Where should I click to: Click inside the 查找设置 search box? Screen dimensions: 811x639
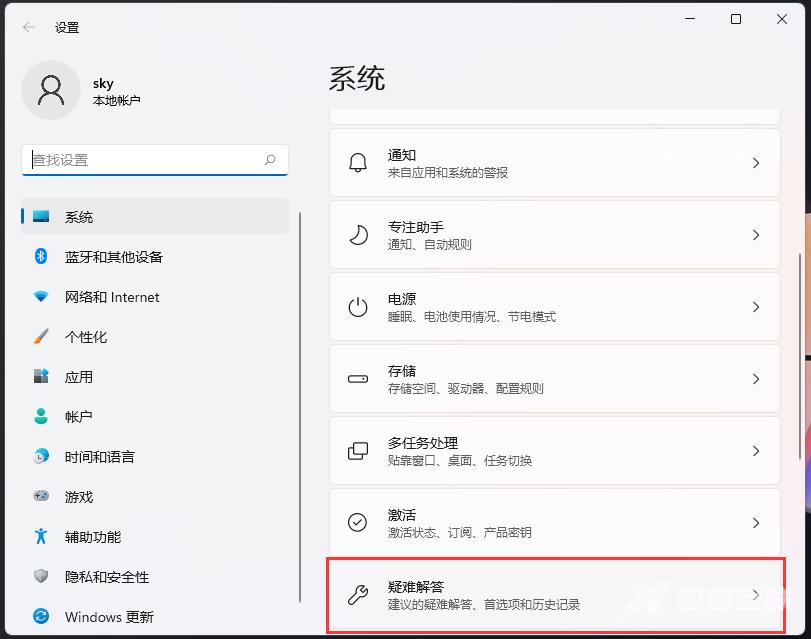tap(150, 159)
